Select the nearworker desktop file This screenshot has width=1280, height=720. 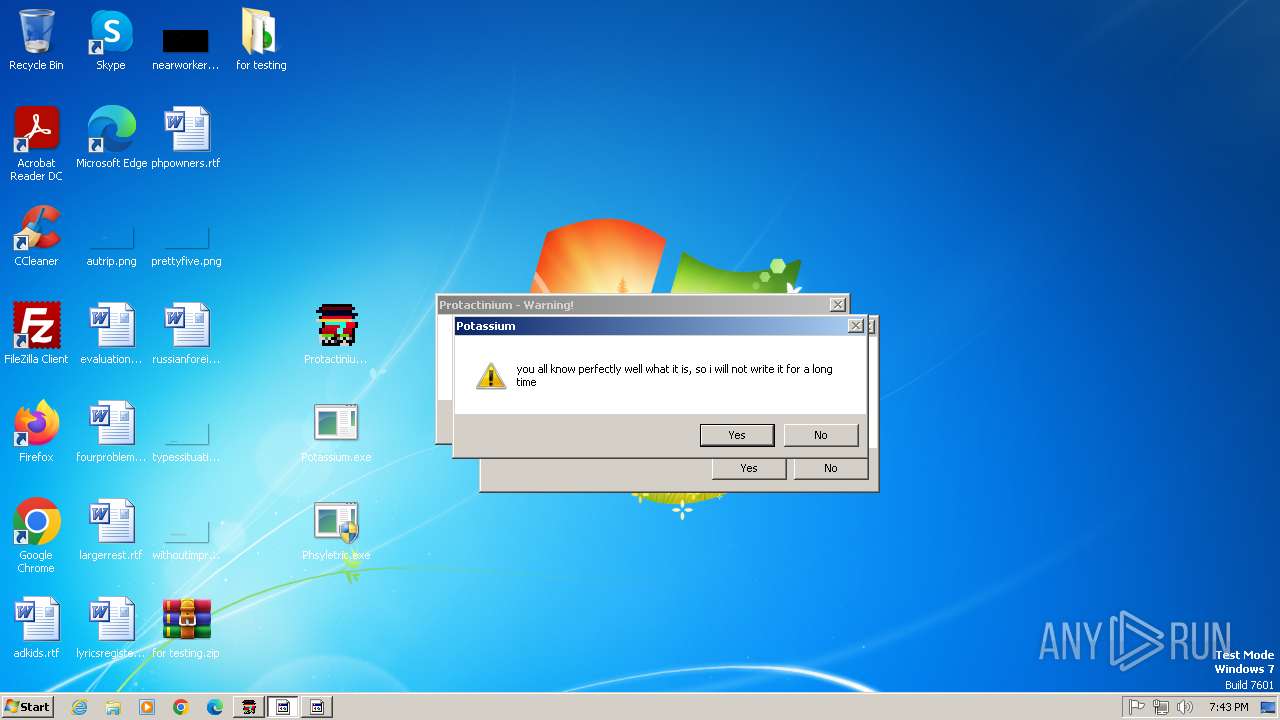(186, 48)
